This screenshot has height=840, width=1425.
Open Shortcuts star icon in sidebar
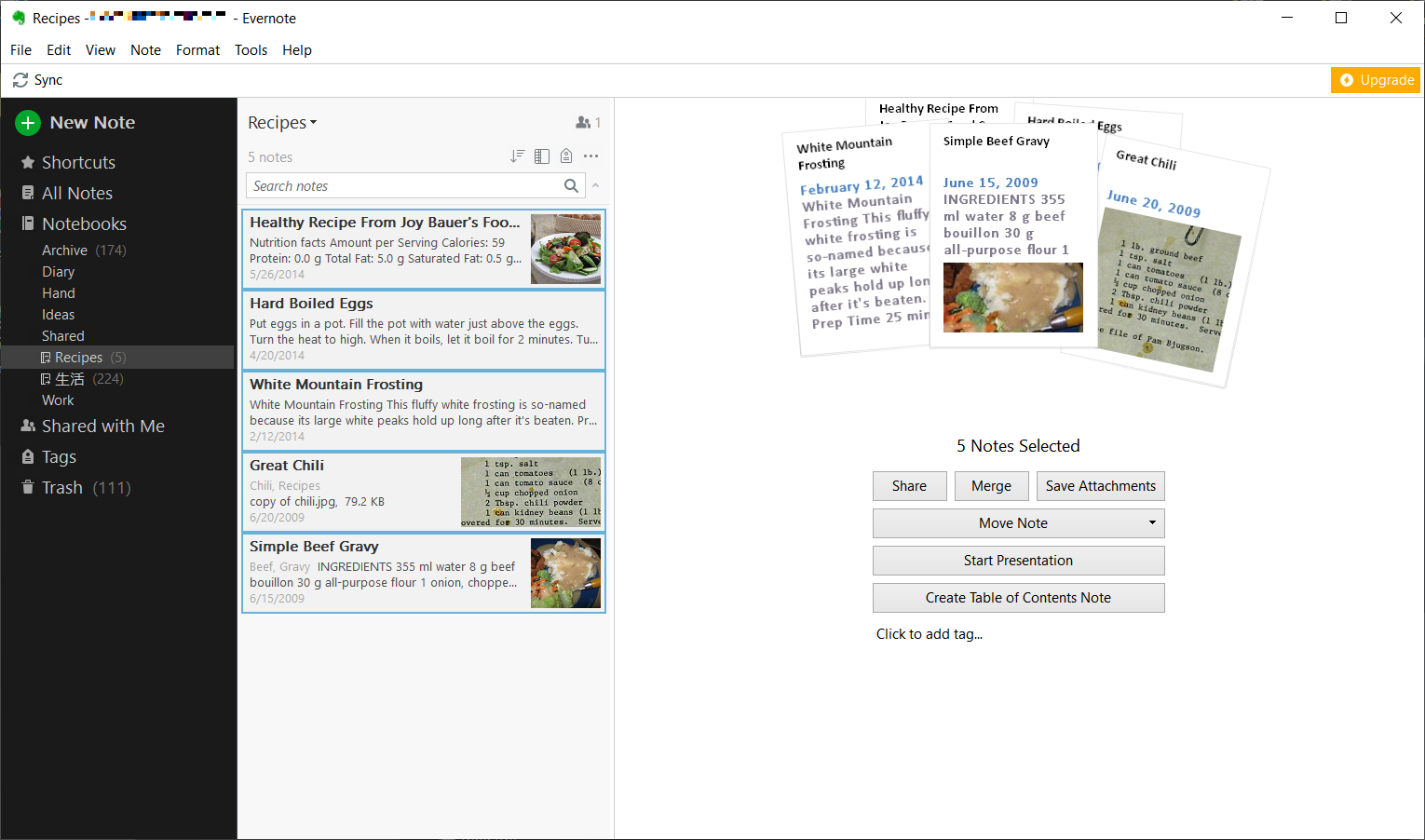28,162
